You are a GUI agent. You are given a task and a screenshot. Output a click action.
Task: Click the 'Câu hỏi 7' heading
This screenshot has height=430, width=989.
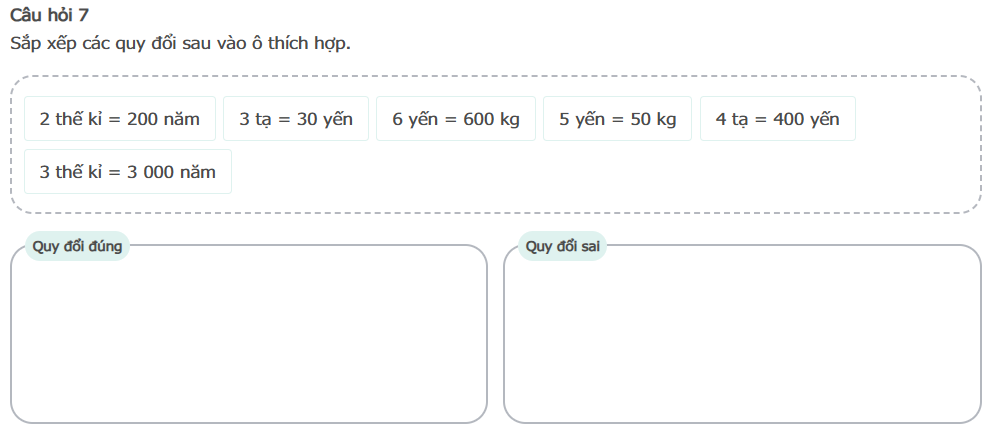point(49,15)
